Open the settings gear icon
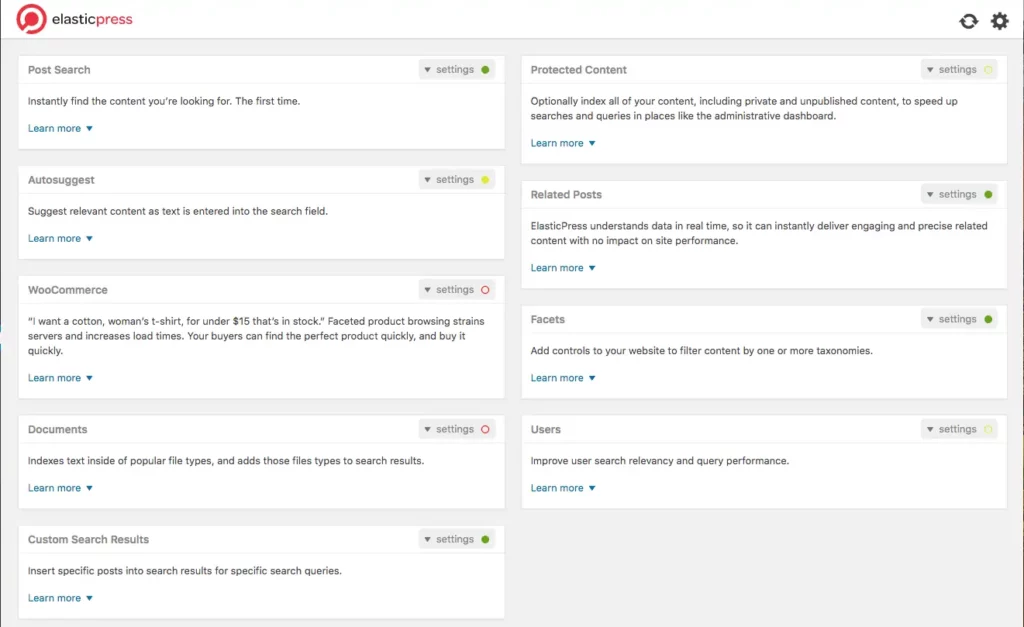Screen dimensions: 1024x627 point(999,21)
